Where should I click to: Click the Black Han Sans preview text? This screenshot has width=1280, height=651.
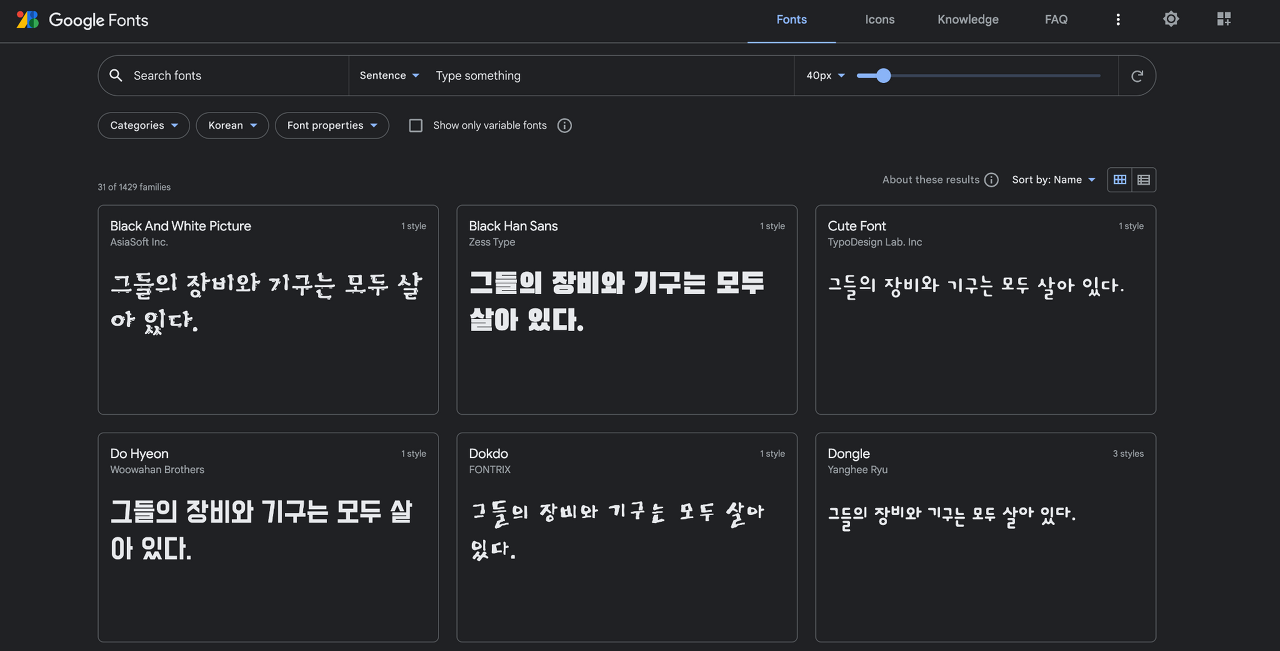[x=617, y=301]
